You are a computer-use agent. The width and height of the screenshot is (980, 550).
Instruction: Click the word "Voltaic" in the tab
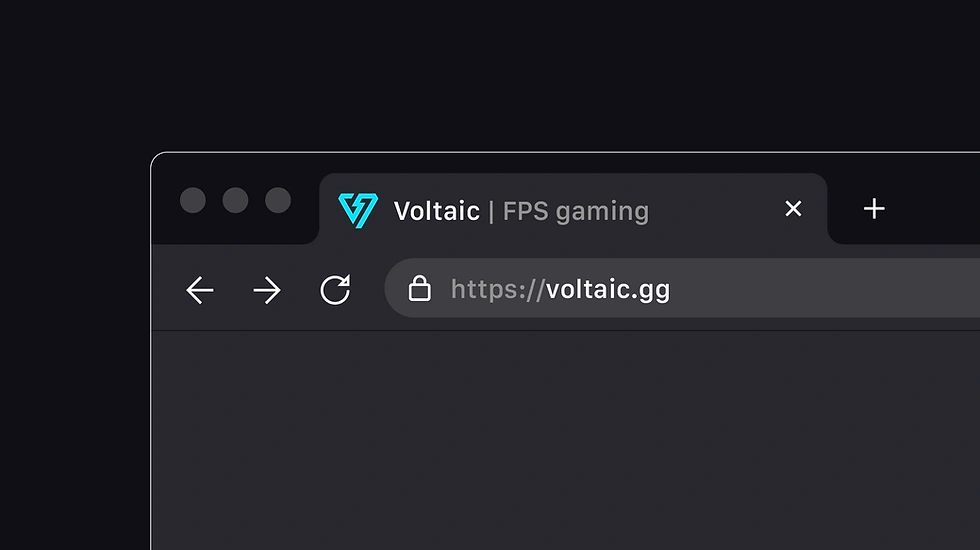coord(436,211)
